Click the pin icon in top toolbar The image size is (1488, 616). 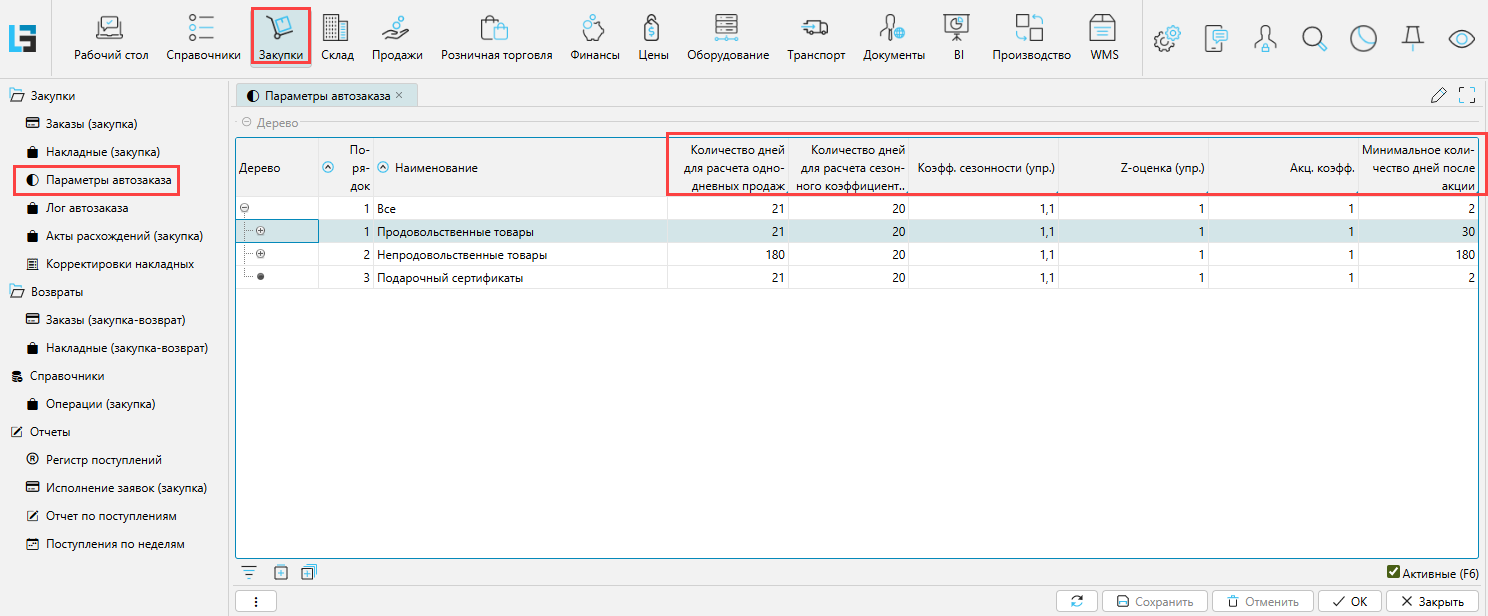click(1412, 39)
